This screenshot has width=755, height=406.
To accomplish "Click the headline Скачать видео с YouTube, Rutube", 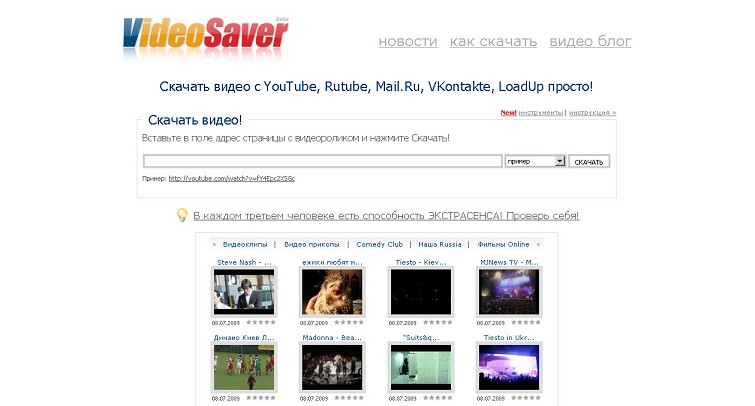I will click(376, 87).
